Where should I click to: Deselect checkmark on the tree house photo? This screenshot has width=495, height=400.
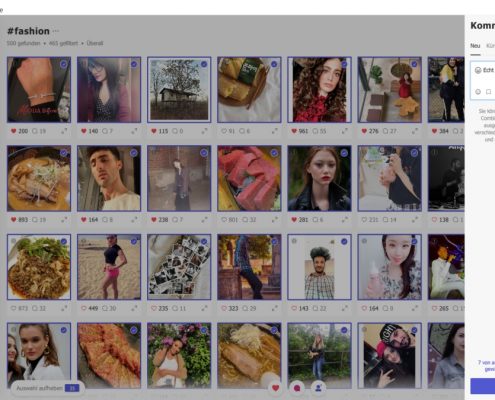[204, 64]
